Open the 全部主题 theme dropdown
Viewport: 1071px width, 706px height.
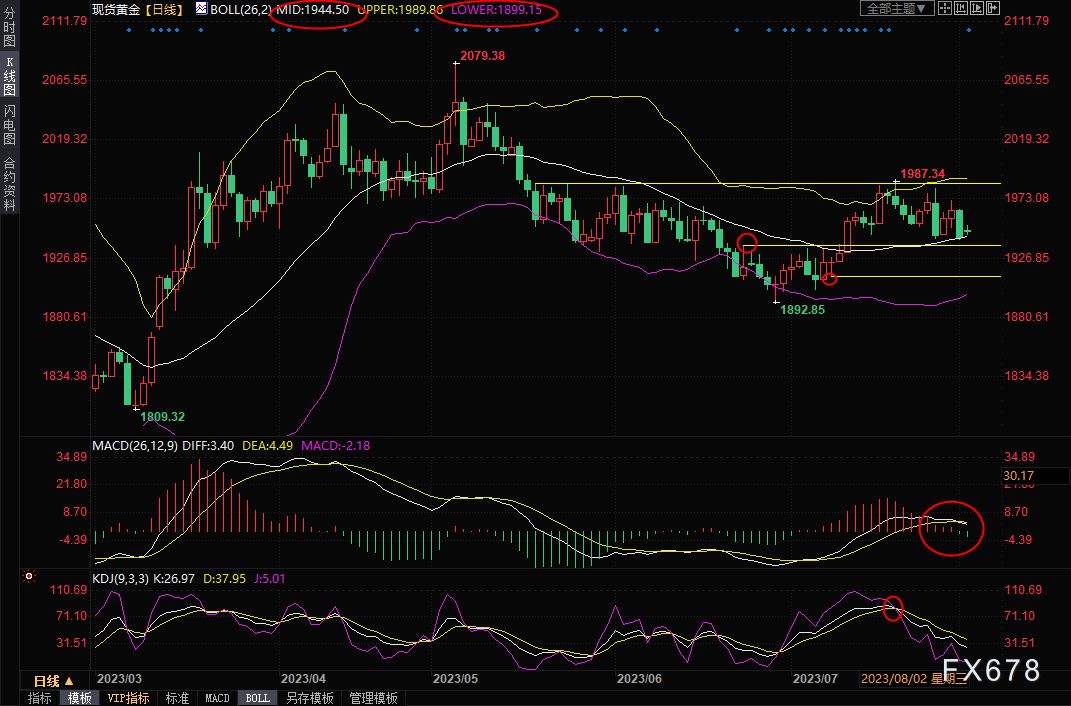tap(897, 8)
